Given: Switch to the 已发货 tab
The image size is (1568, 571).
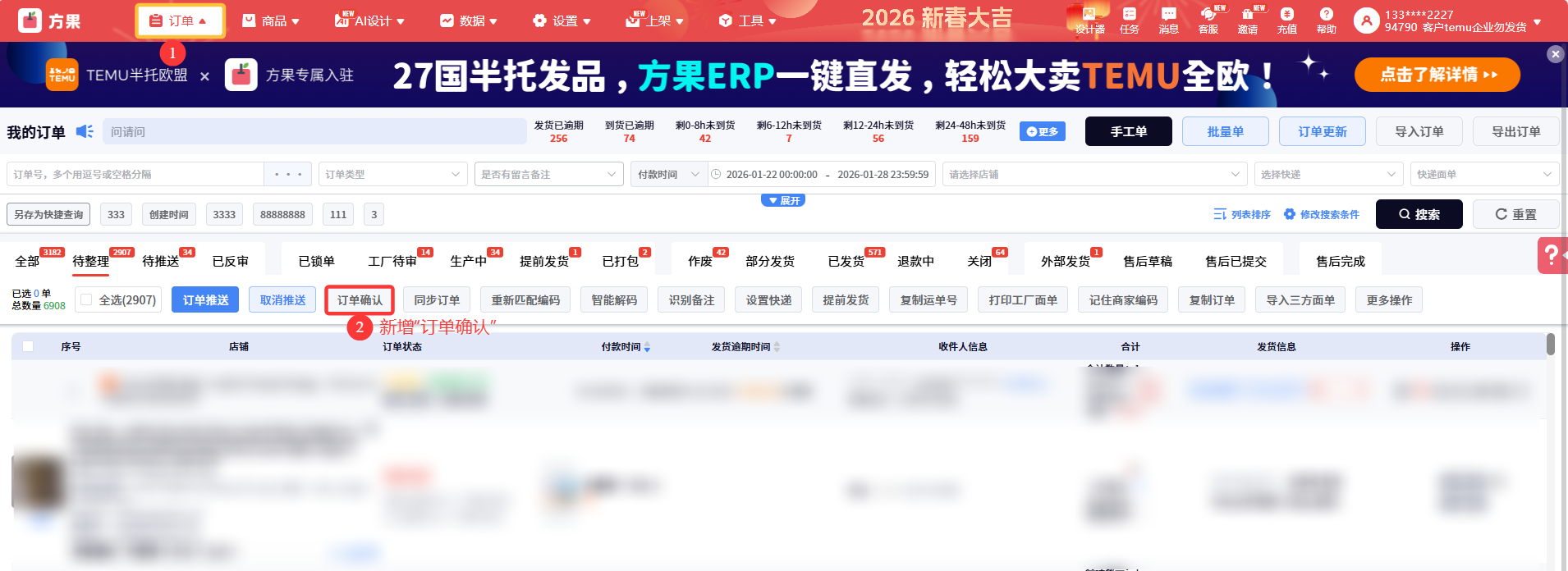Looking at the screenshot, I should (846, 261).
